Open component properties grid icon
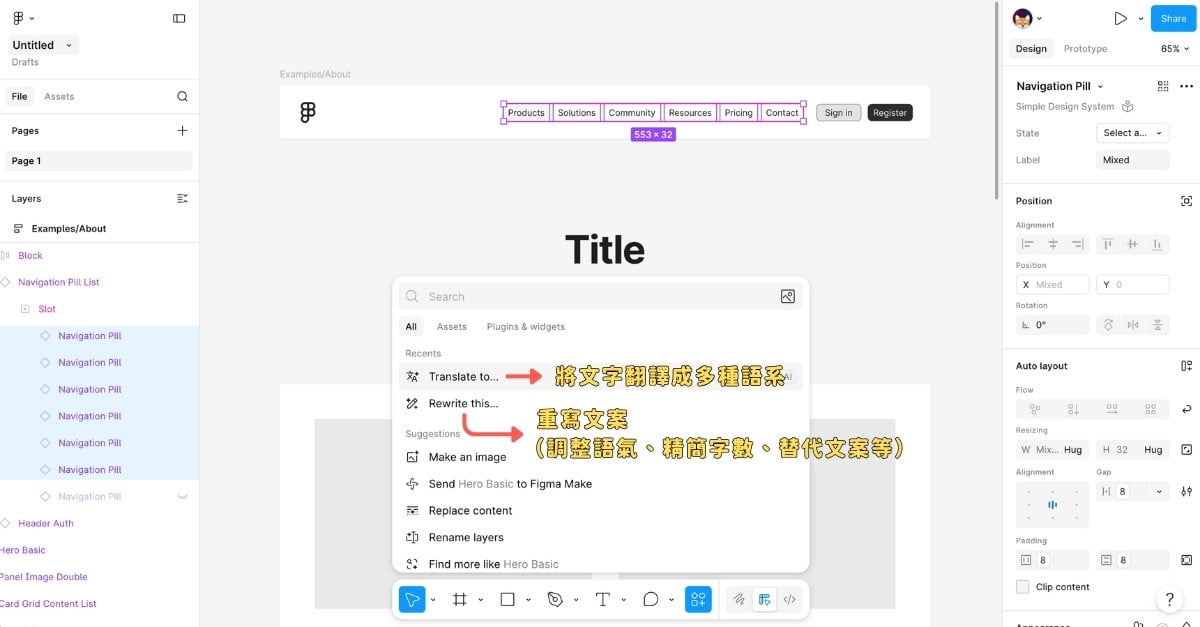Screen dimensions: 1200x627 (1163, 86)
